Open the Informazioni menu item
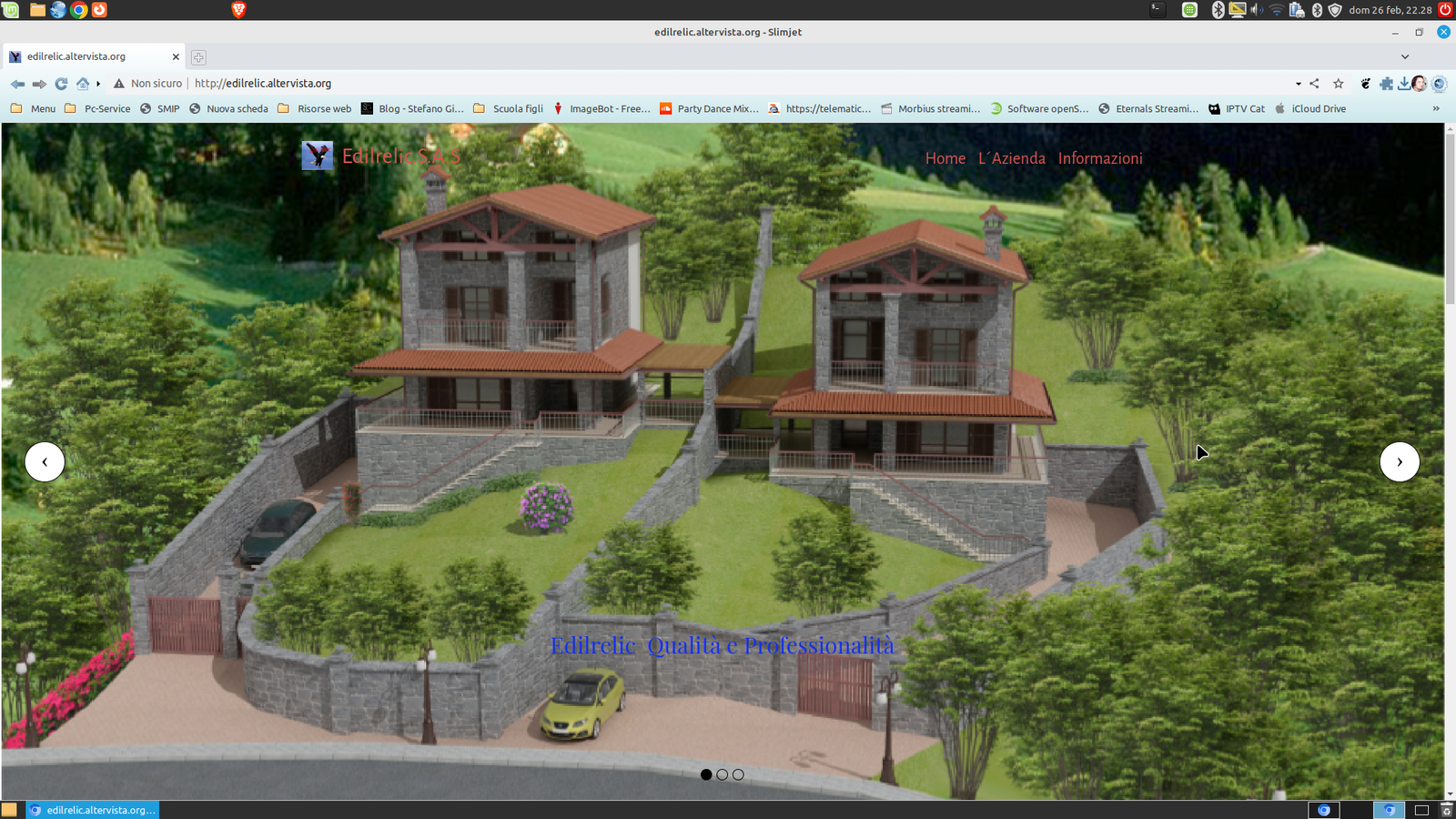 [x=1099, y=158]
